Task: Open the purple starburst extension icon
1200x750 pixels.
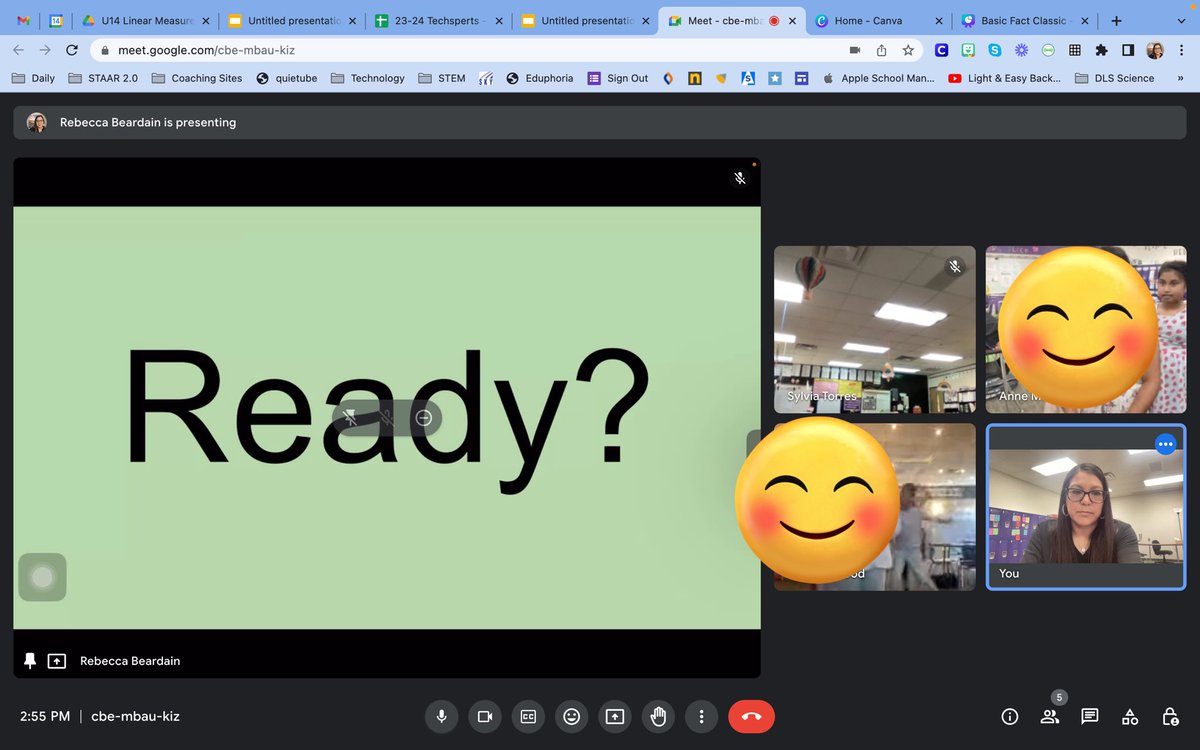Action: (1021, 50)
